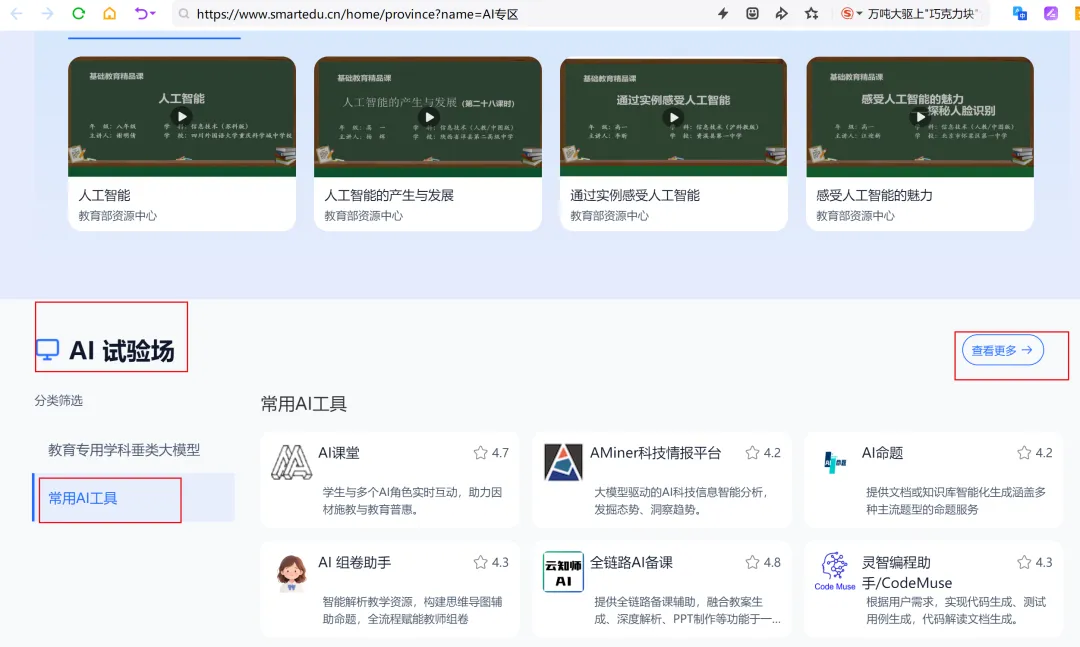
Task: Play the 通过实例感受人工智能 video
Action: 674,117
